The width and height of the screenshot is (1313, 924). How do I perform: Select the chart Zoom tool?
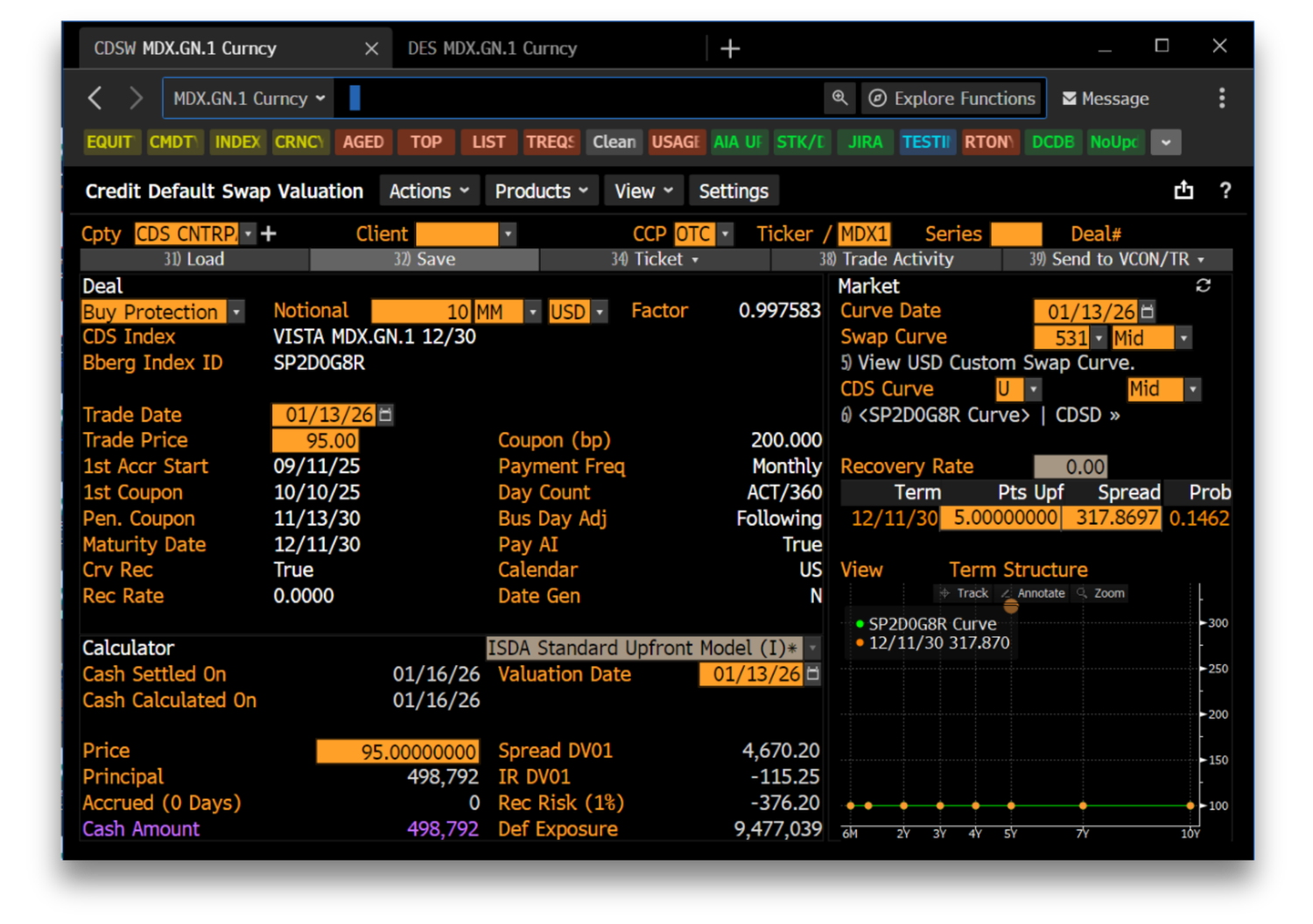tap(1101, 593)
